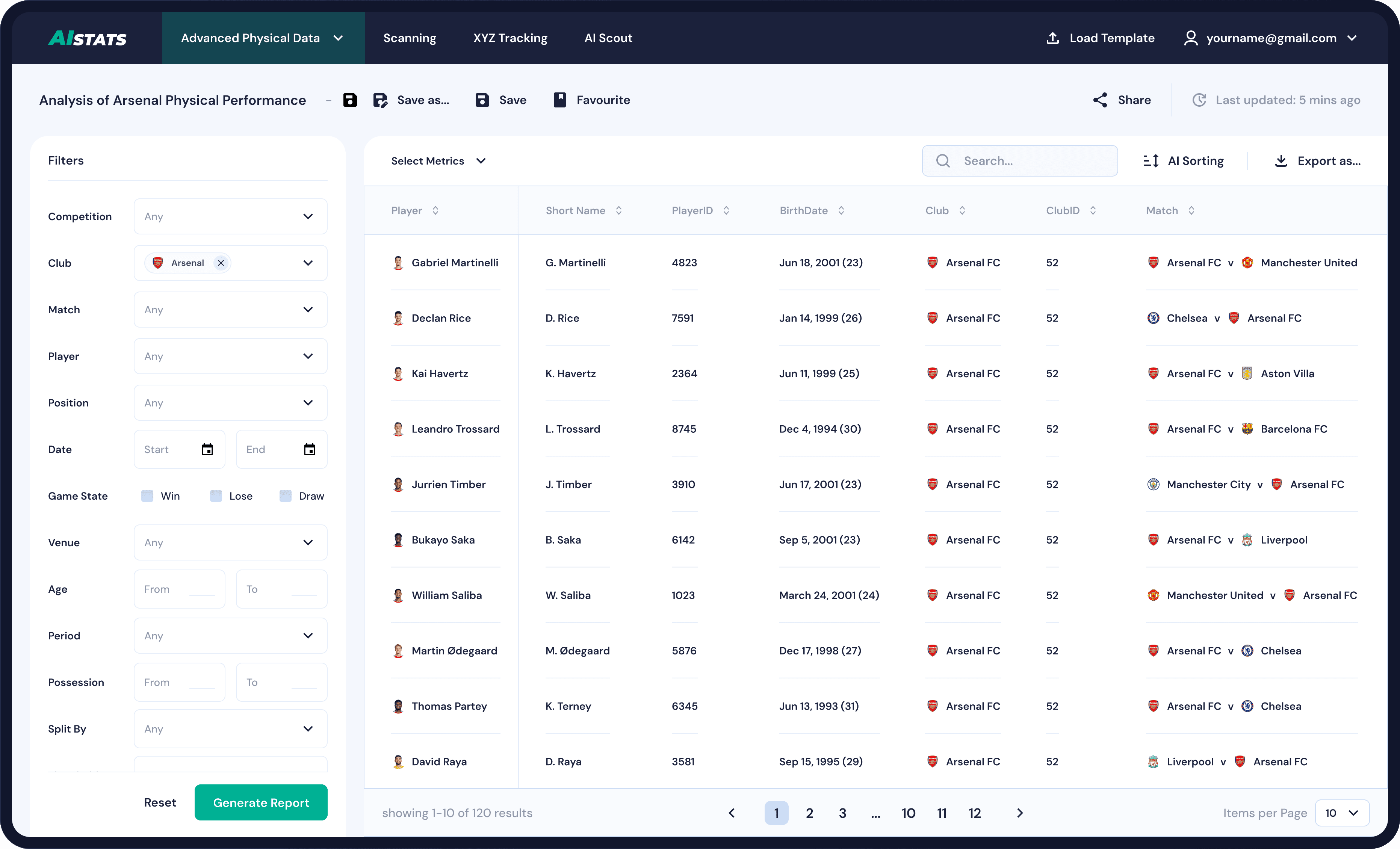Click the Save icon next to the report title

[x=350, y=100]
